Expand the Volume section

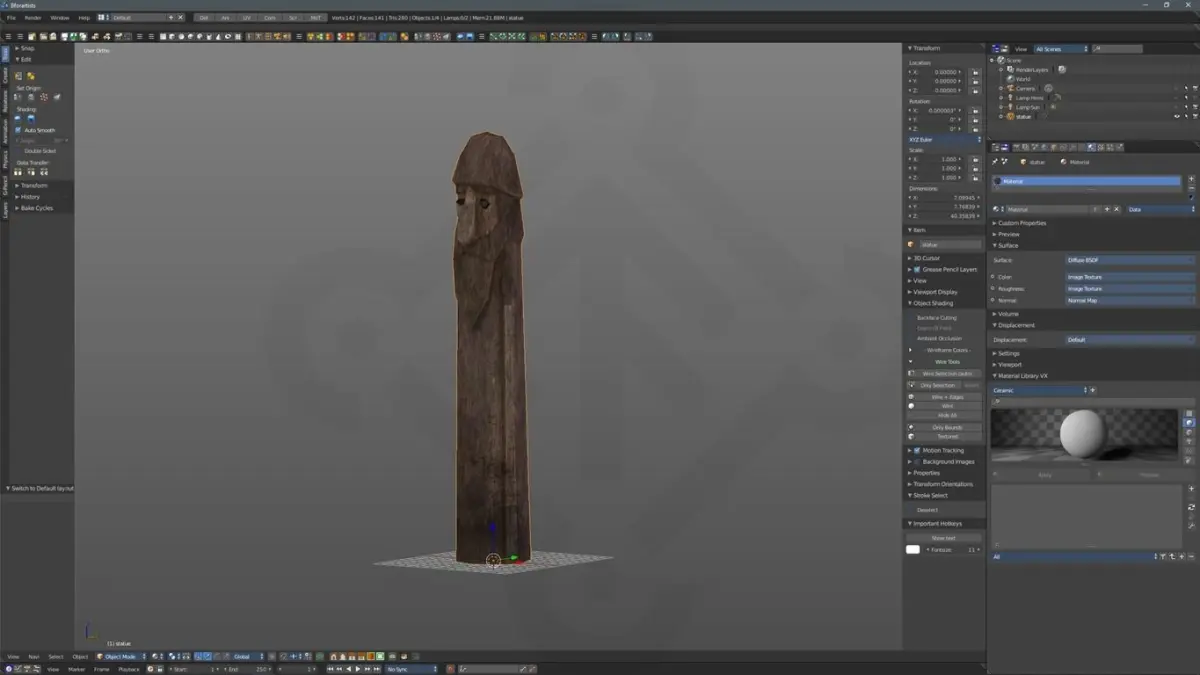point(1008,314)
